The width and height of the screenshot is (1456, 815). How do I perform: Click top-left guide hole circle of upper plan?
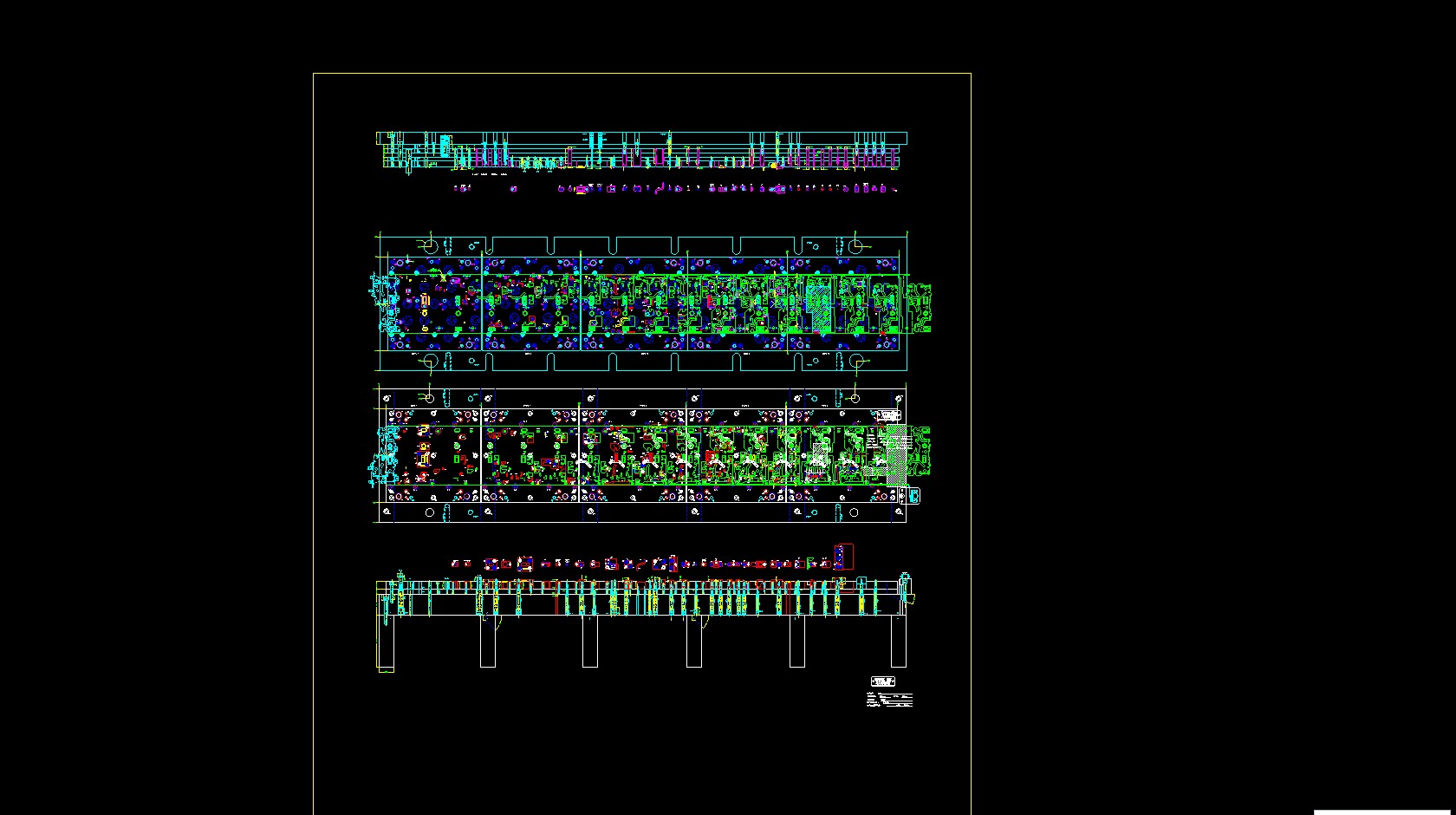430,244
